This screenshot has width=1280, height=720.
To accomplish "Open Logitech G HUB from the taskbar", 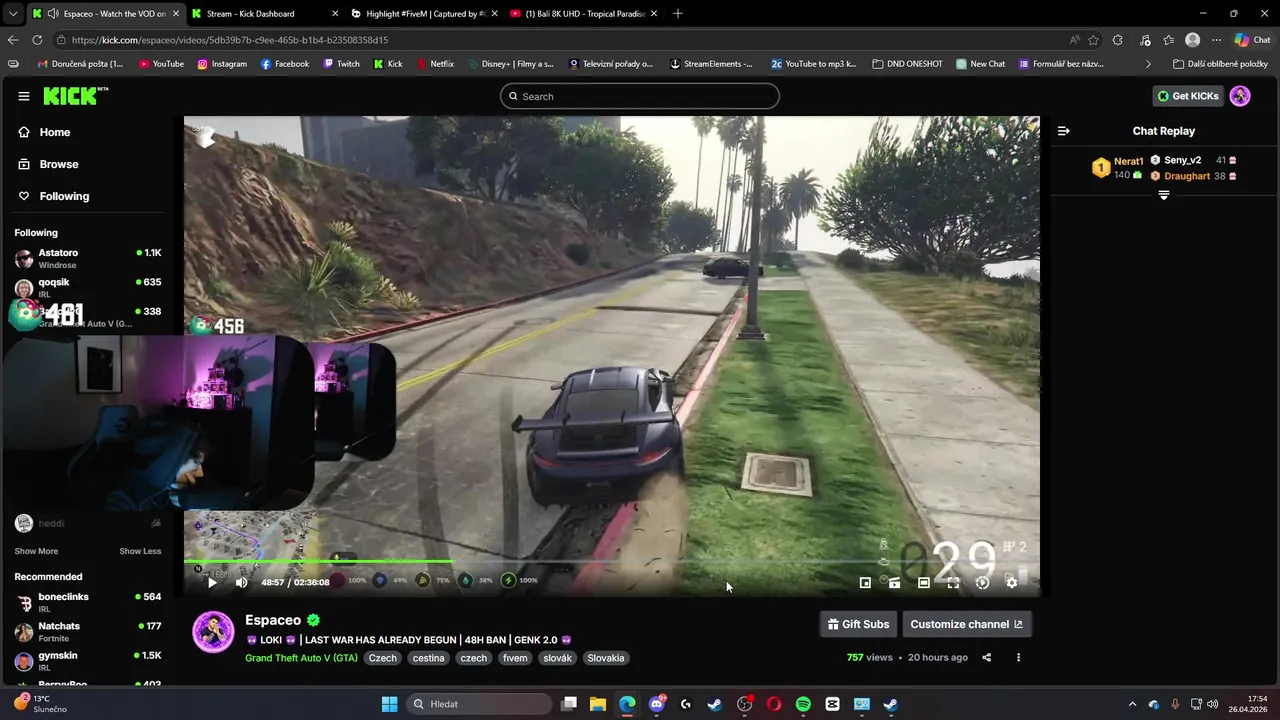I will 686,704.
